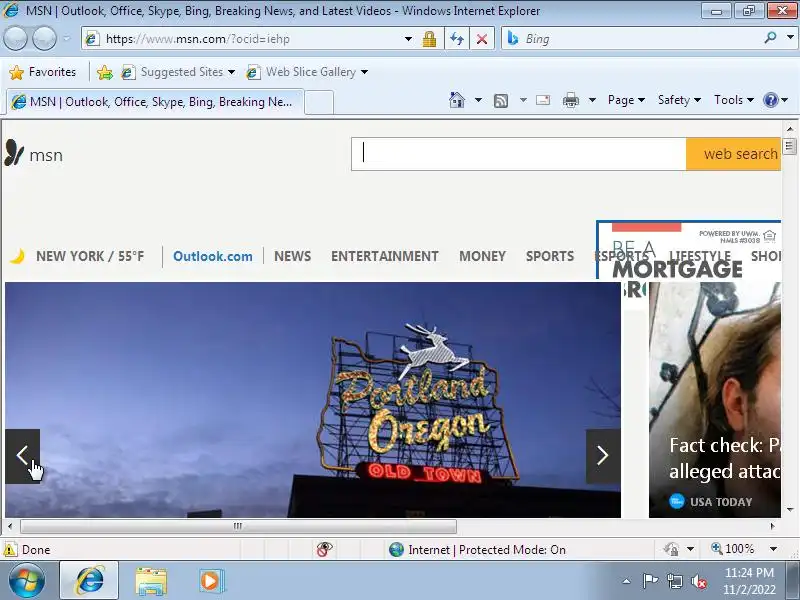Go to next carousel slide

coord(603,456)
